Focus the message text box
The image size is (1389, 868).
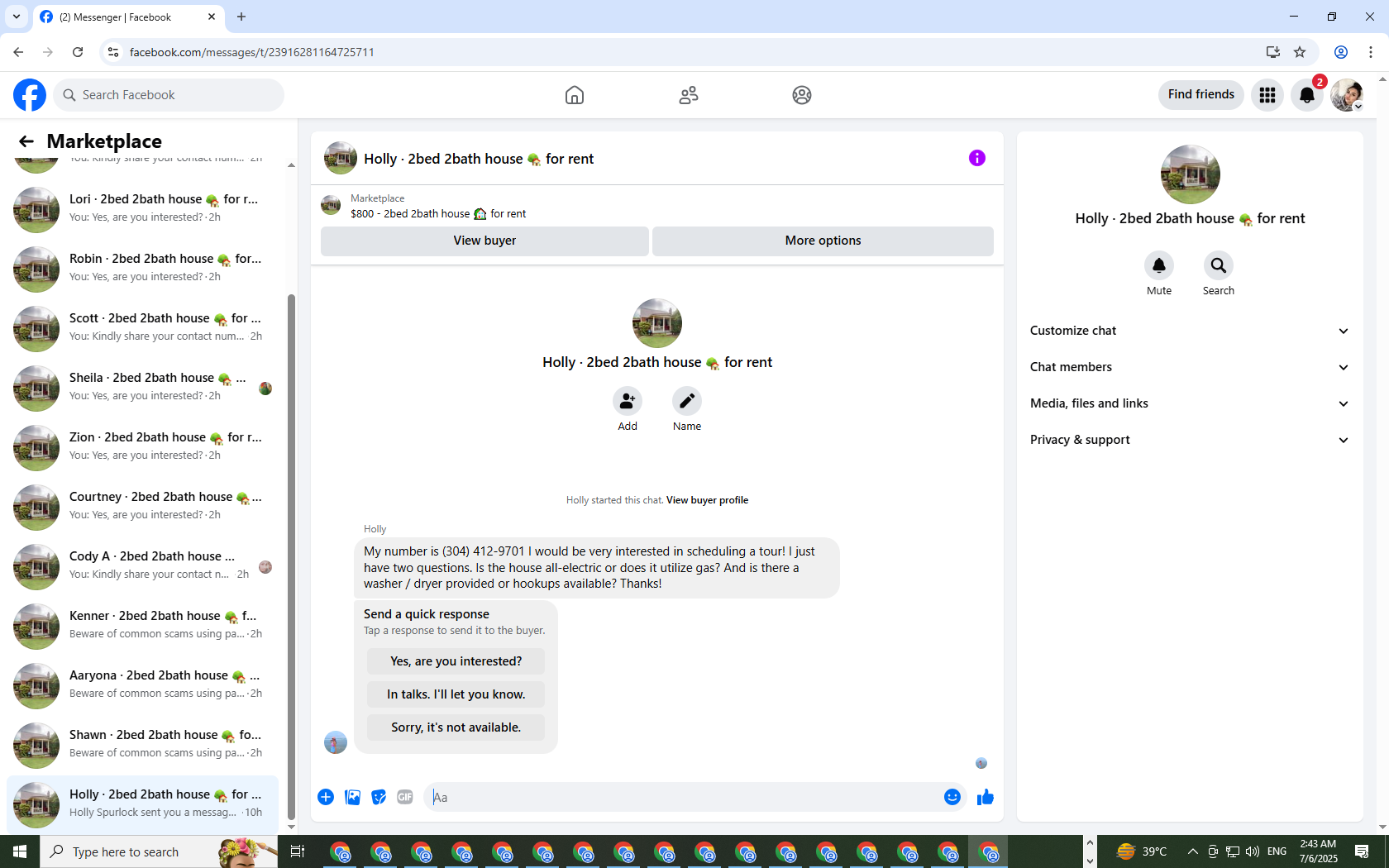click(683, 797)
